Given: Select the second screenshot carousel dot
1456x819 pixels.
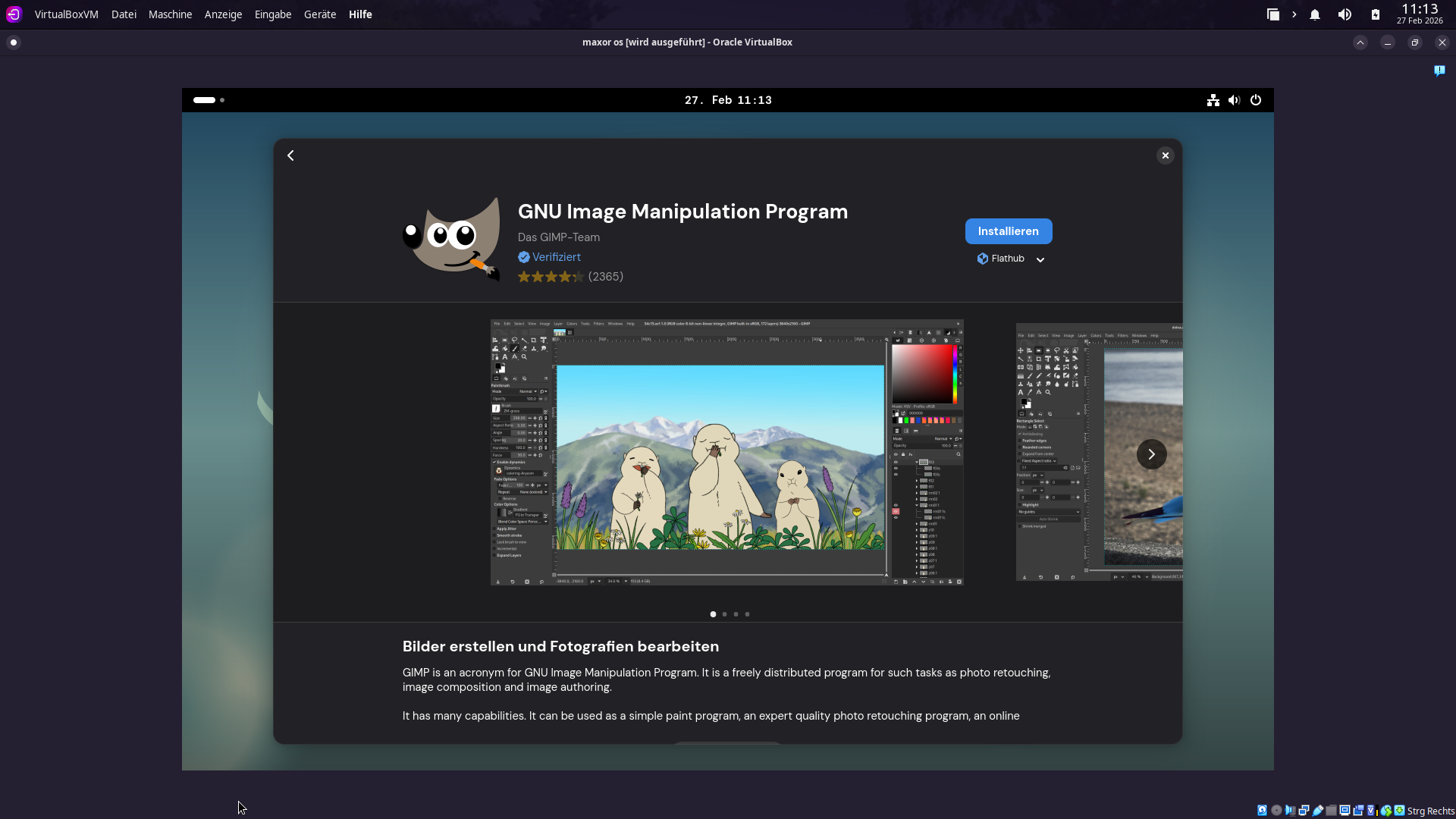Looking at the screenshot, I should click(x=724, y=614).
